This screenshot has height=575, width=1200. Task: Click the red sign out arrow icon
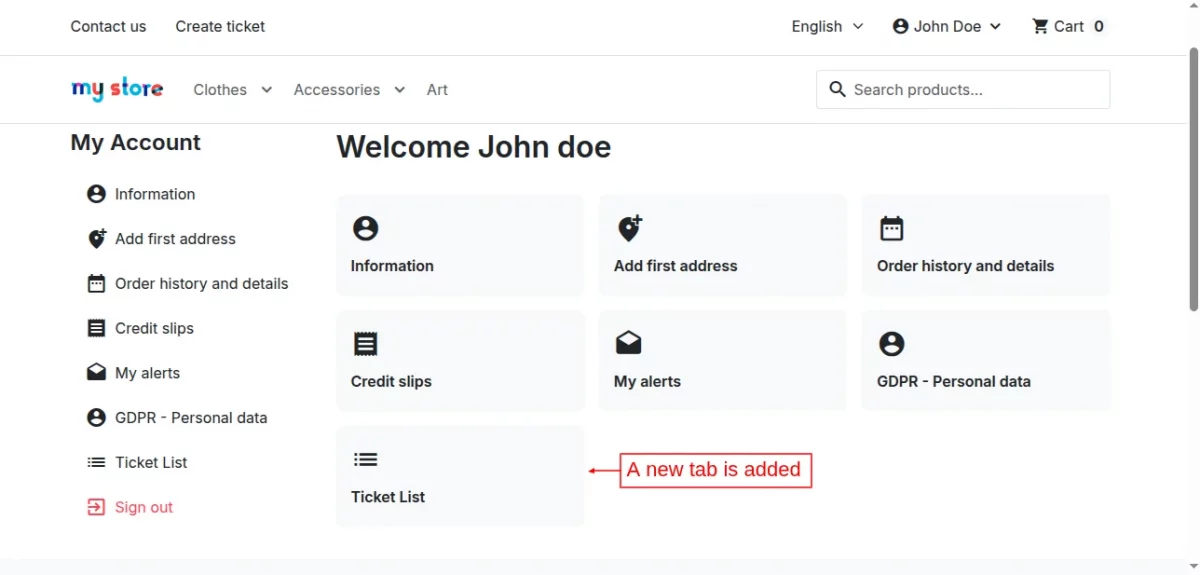tap(96, 507)
